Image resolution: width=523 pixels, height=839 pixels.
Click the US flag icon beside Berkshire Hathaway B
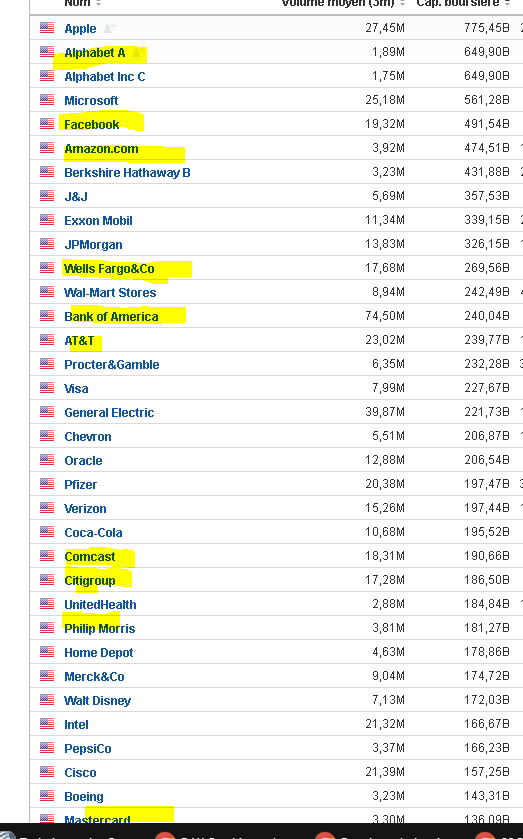(47, 172)
